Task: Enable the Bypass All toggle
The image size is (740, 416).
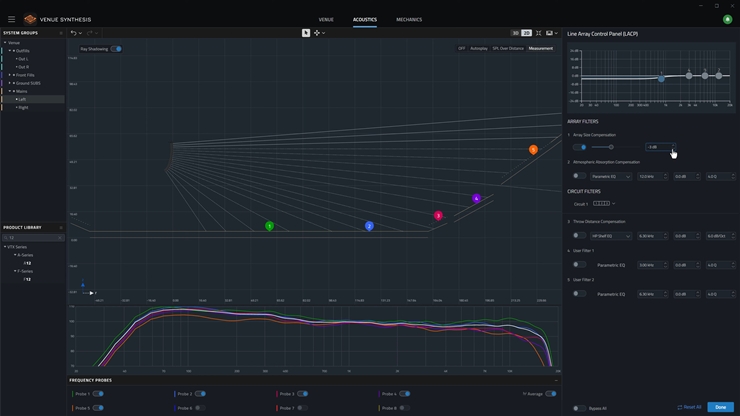Action: 579,408
